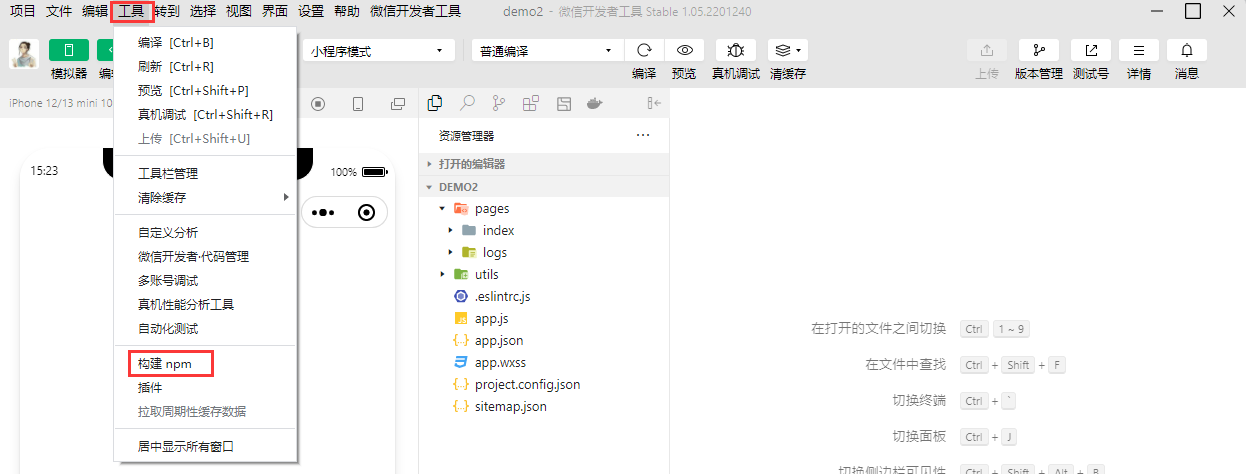Image resolution: width=1246 pixels, height=474 pixels.
Task: Click the phone device icon in simulator bar
Action: pyautogui.click(x=358, y=104)
